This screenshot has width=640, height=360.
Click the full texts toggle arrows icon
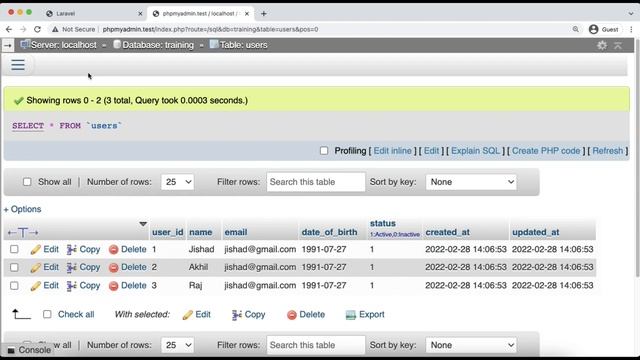[x=23, y=233]
